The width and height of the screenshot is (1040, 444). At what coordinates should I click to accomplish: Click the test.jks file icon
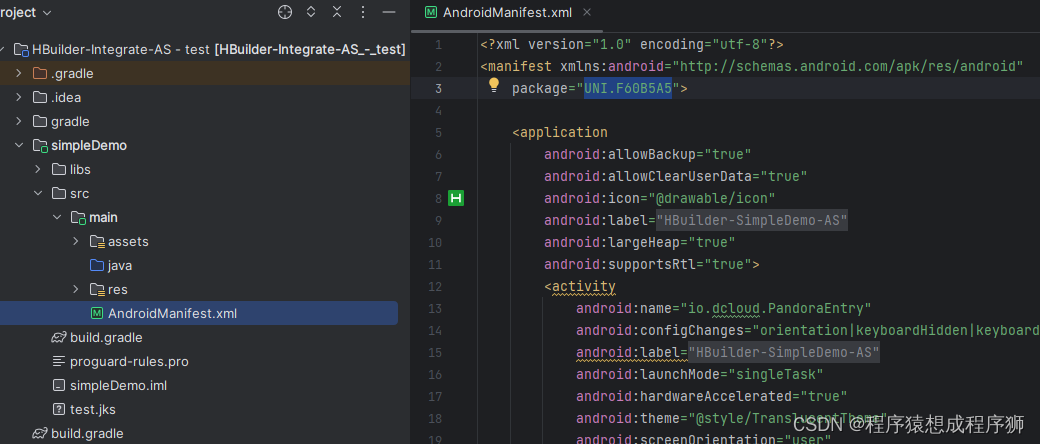pyautogui.click(x=59, y=409)
